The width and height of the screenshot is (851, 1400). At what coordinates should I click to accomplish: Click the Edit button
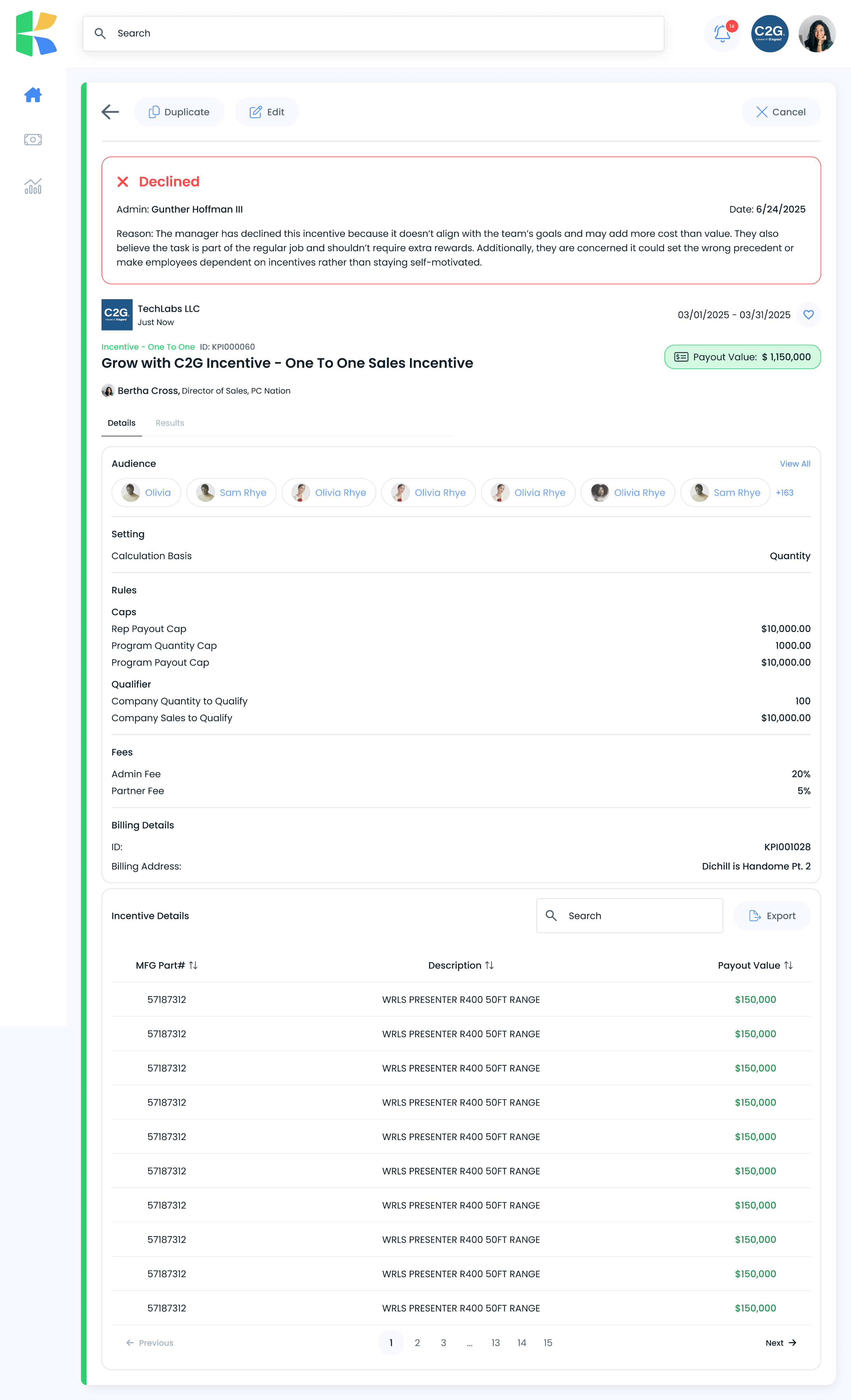(x=267, y=112)
